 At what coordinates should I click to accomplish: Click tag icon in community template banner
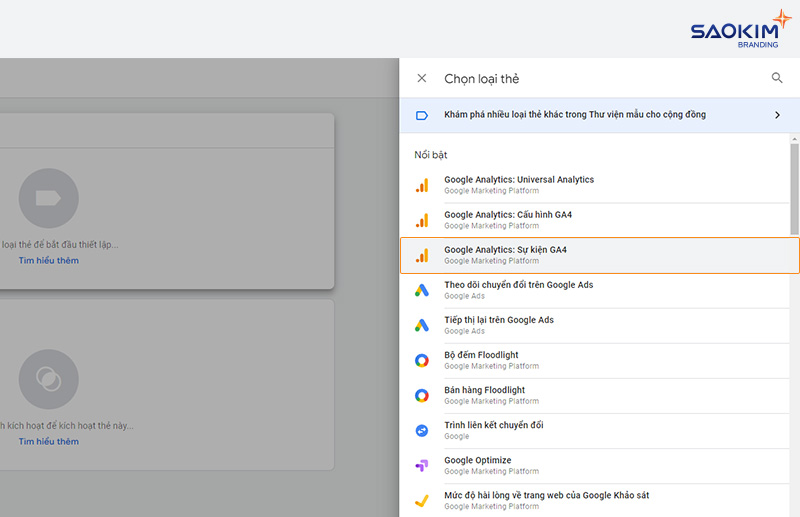click(x=422, y=115)
